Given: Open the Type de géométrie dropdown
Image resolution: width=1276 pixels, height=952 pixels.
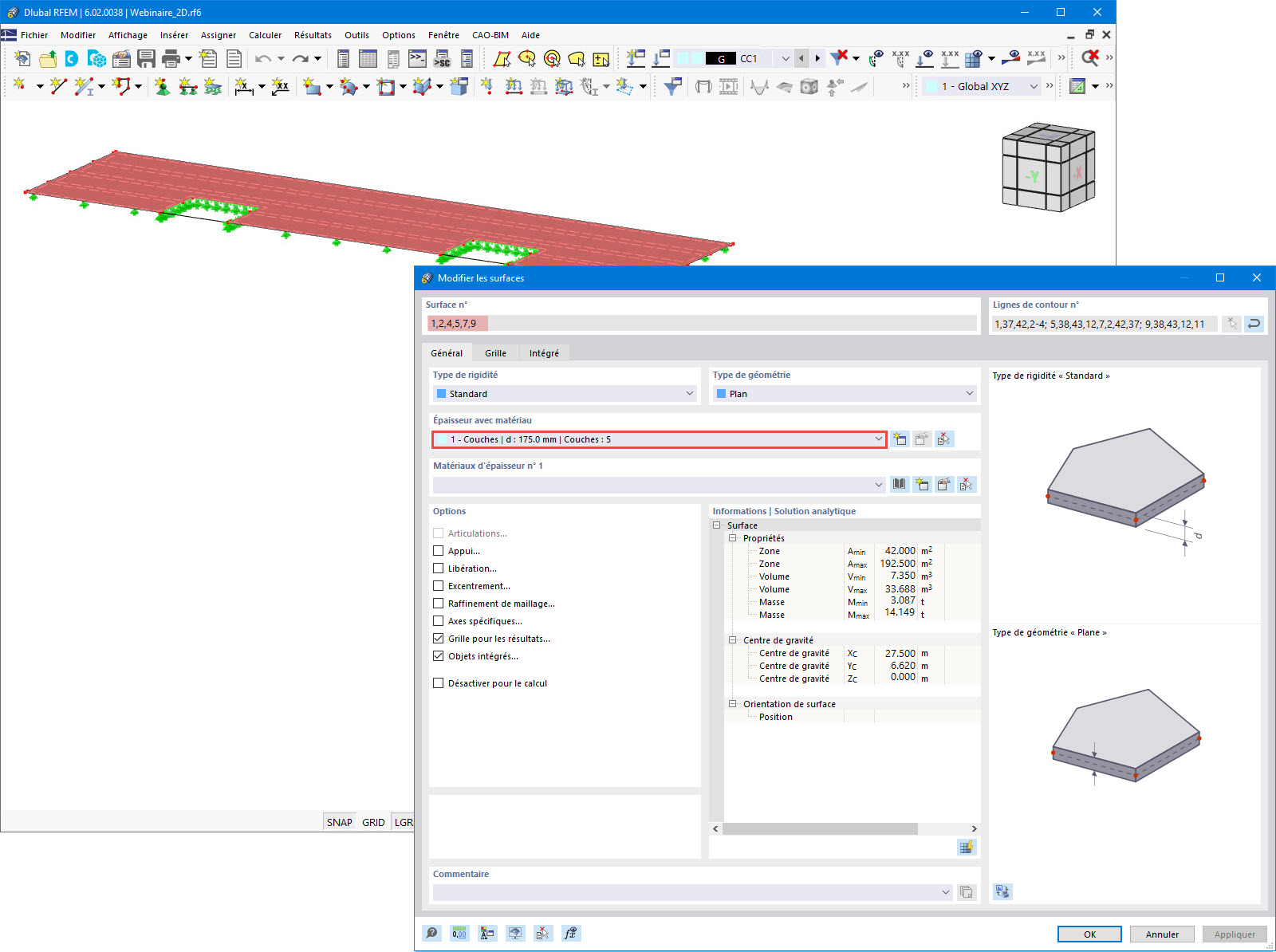Looking at the screenshot, I should (845, 394).
